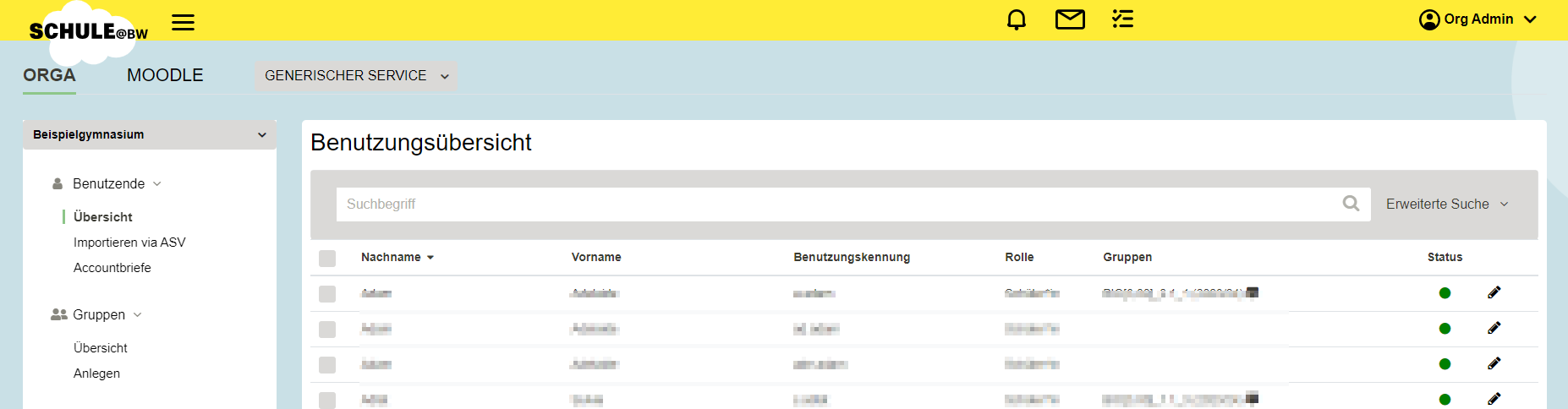
Task: Open the messages envelope icon
Action: [1070, 19]
